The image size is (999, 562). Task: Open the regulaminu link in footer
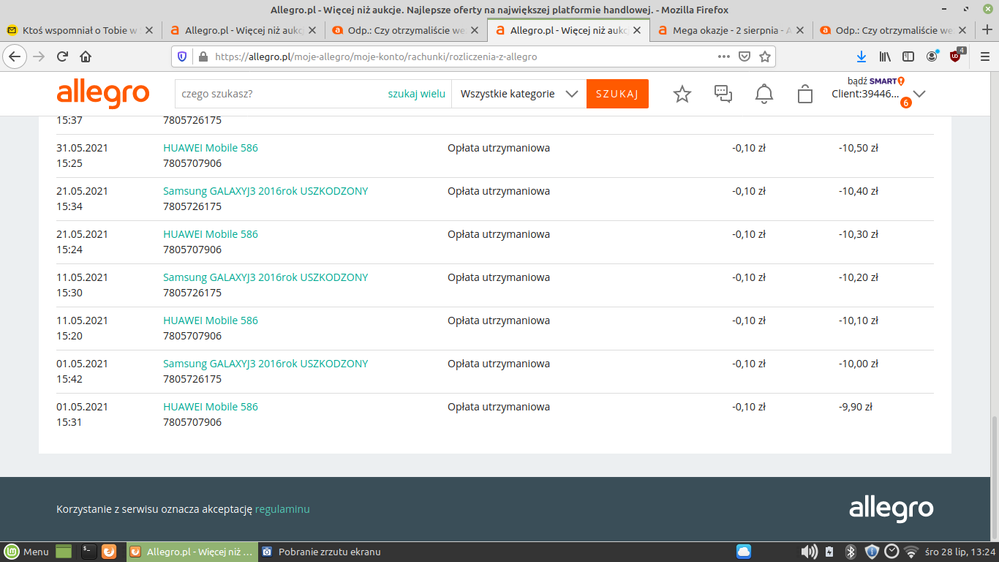[282, 509]
